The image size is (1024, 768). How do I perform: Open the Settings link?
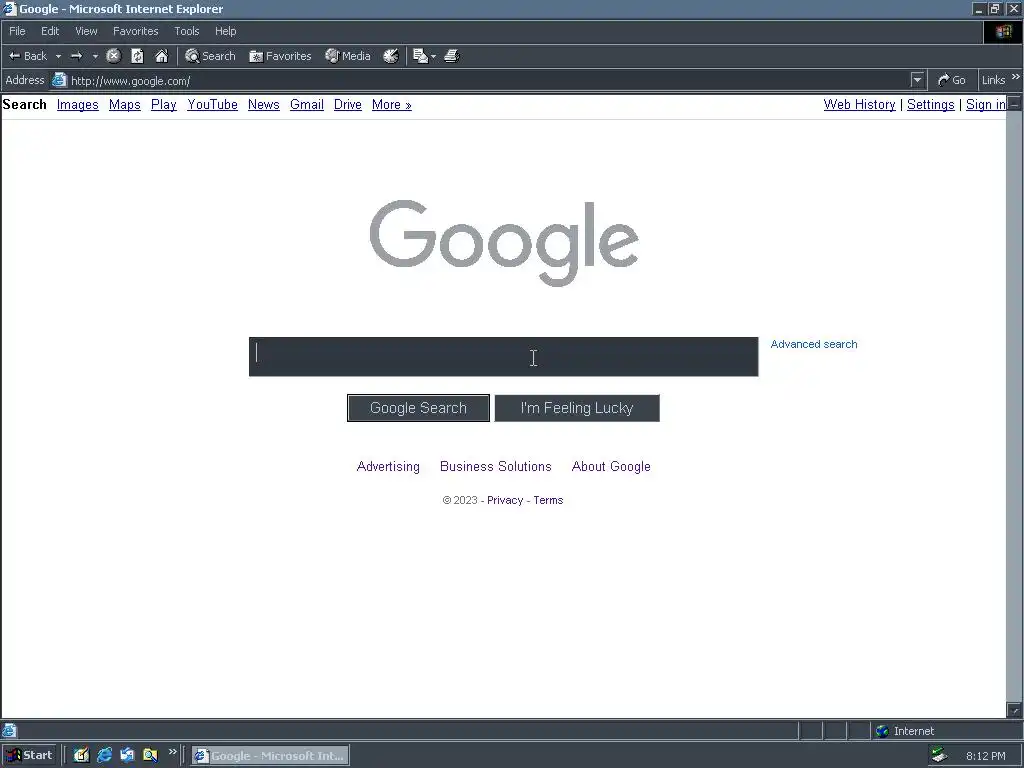[931, 104]
